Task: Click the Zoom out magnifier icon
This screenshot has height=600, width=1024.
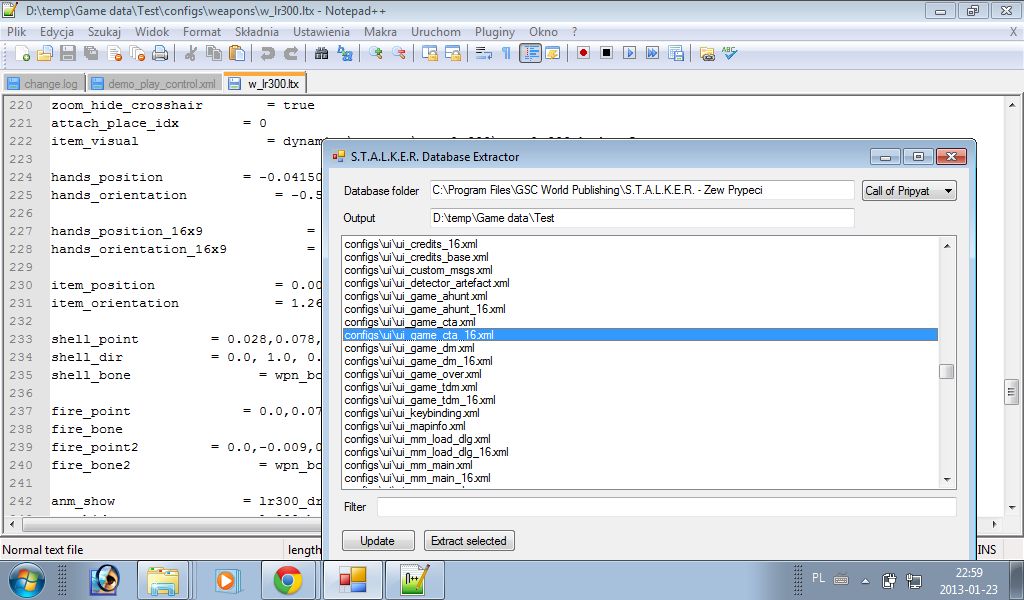Action: pyautogui.click(x=398, y=54)
